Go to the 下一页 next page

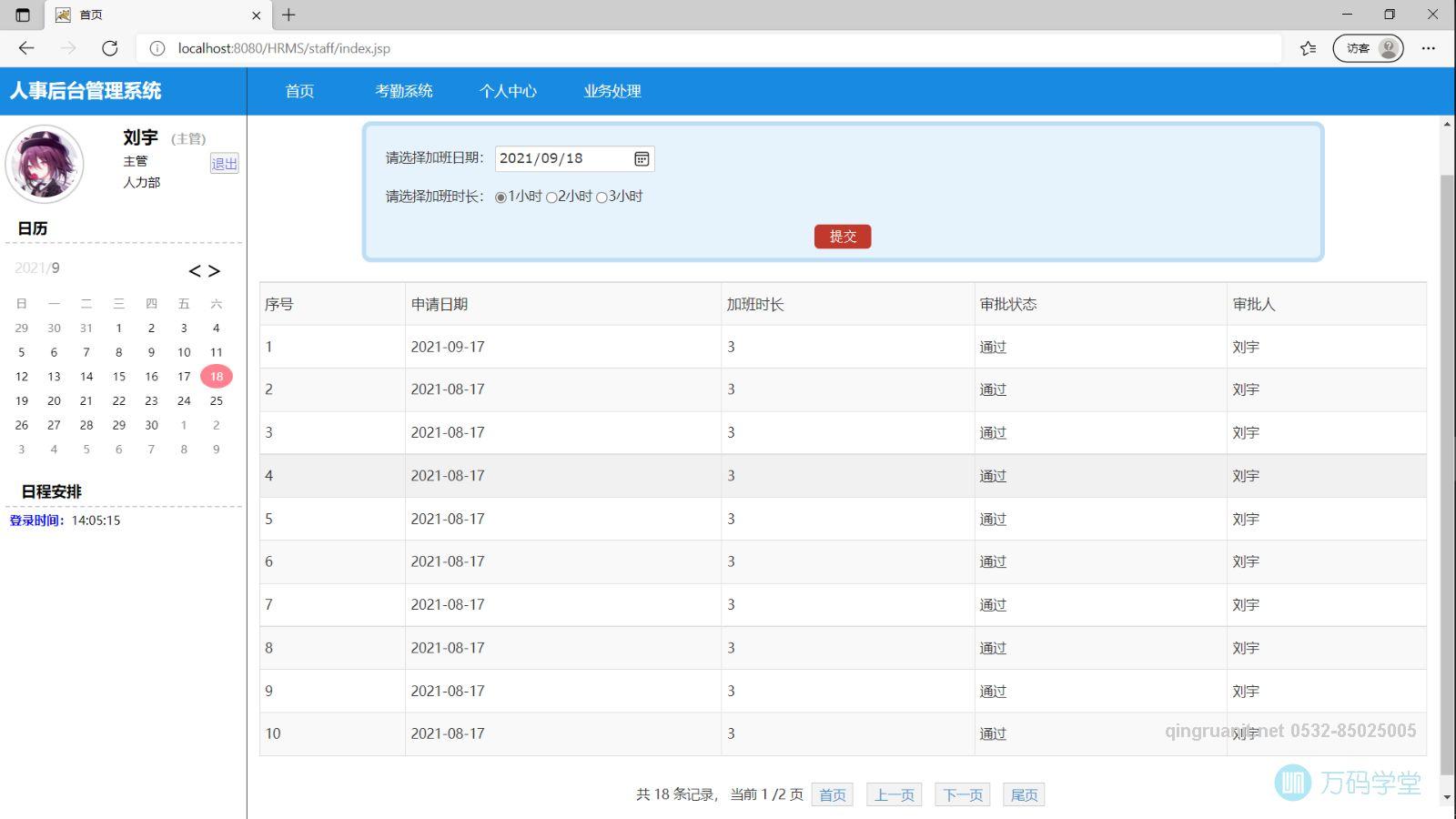click(x=962, y=794)
